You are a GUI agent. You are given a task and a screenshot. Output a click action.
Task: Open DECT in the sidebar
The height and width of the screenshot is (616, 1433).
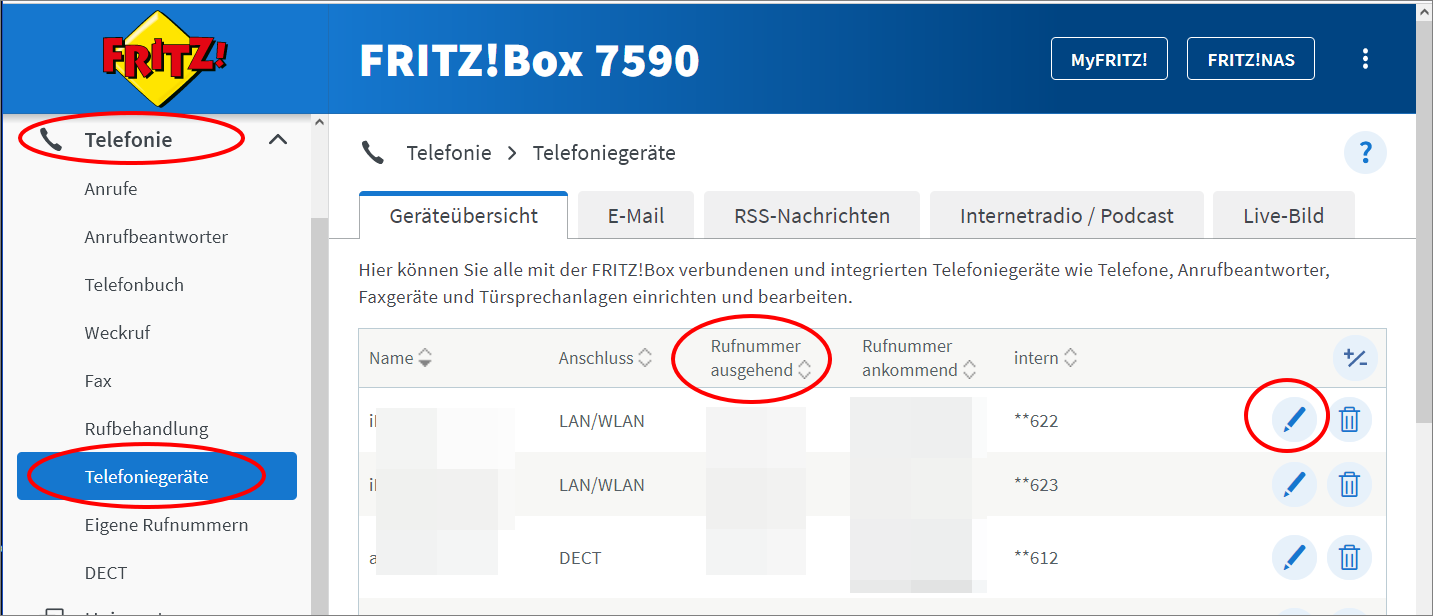coord(106,573)
